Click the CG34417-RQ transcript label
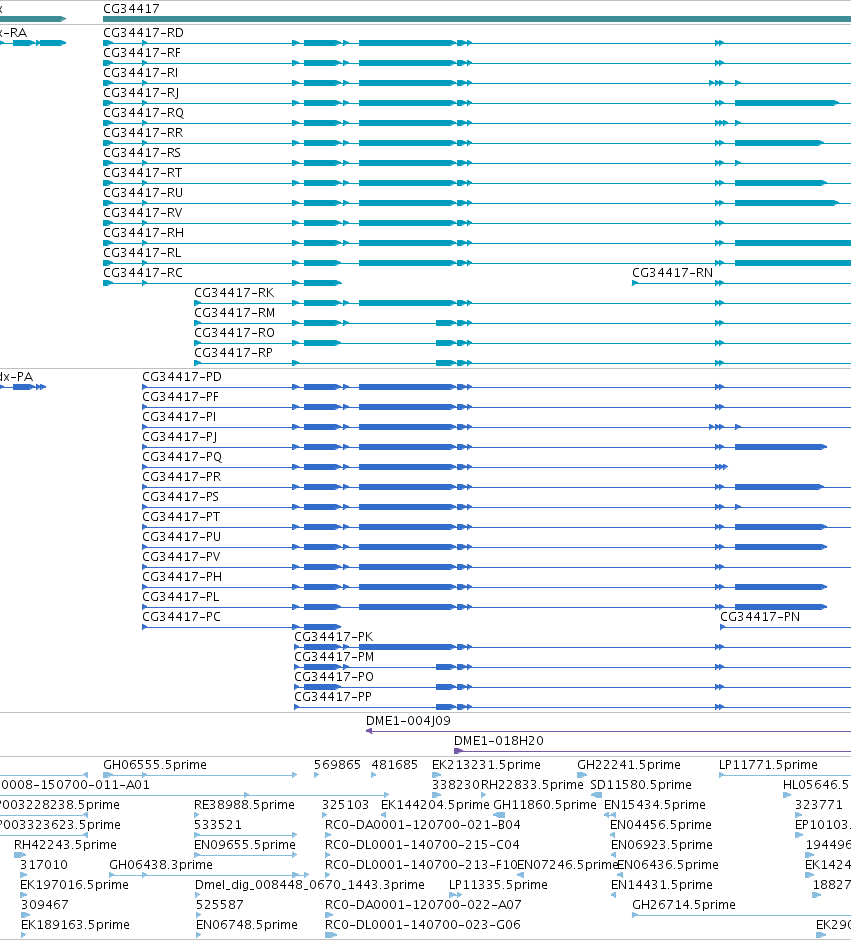The height and width of the screenshot is (940, 851). [143, 113]
